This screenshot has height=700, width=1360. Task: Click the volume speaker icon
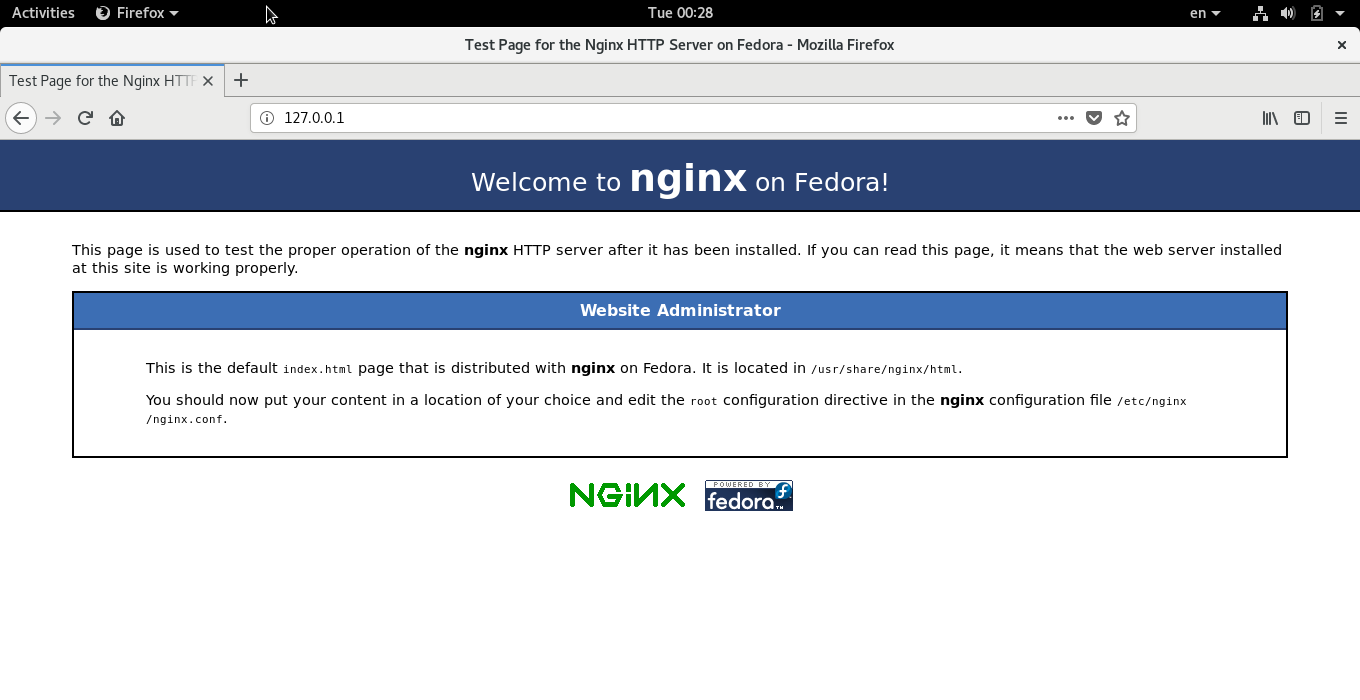1288,13
